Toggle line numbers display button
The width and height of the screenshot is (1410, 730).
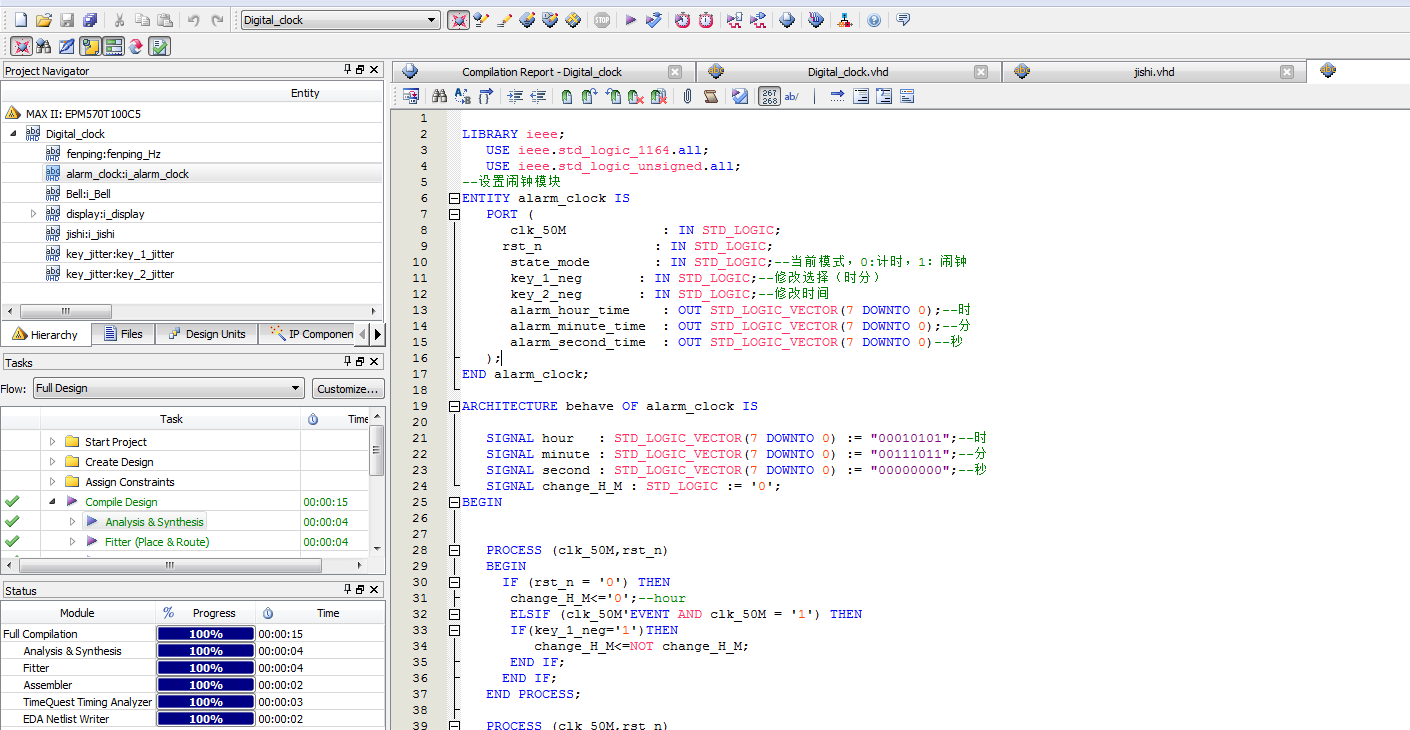(x=769, y=96)
